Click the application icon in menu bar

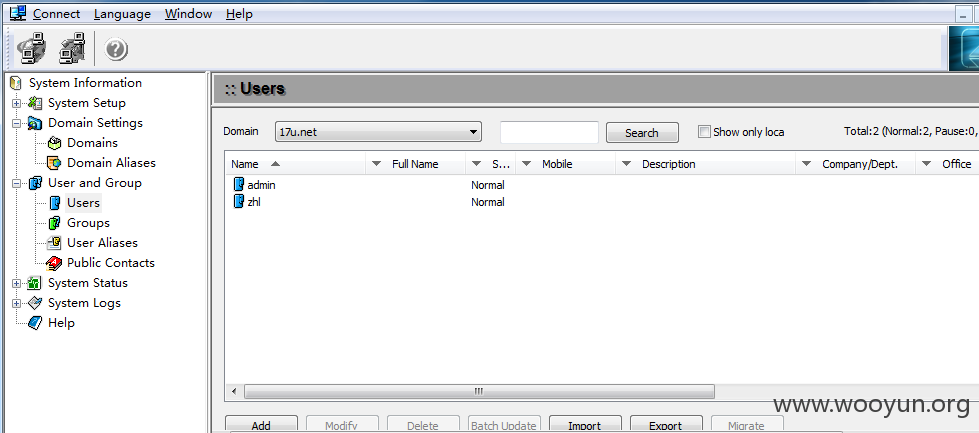(x=18, y=12)
